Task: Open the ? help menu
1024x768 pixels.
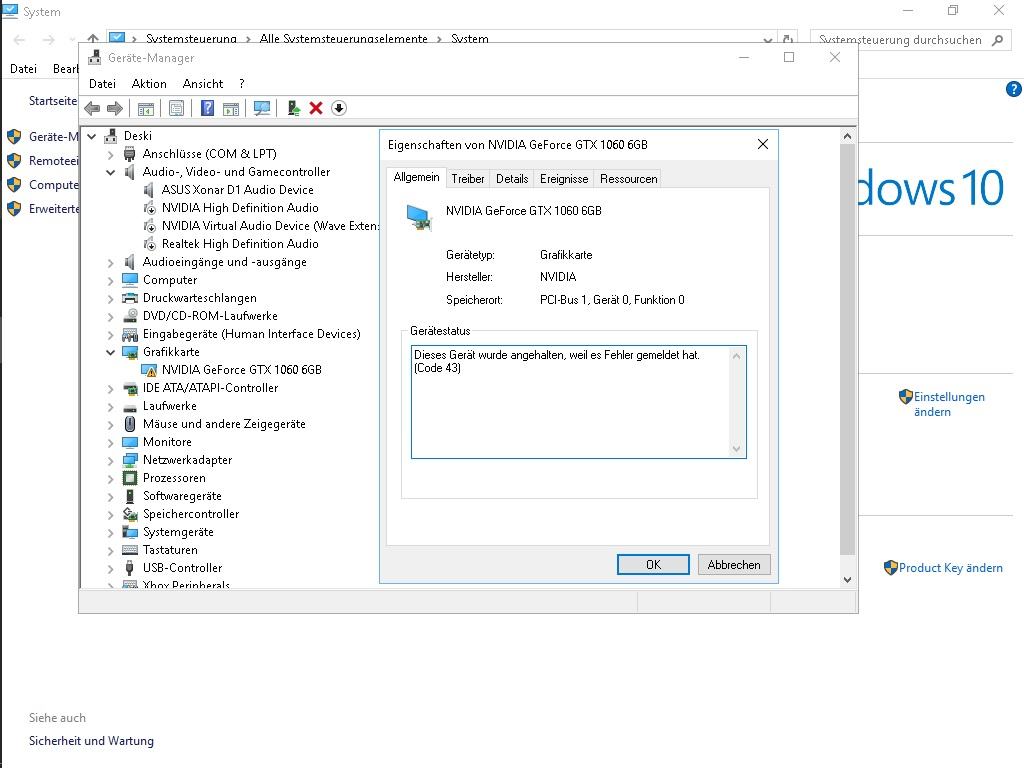Action: [x=242, y=84]
